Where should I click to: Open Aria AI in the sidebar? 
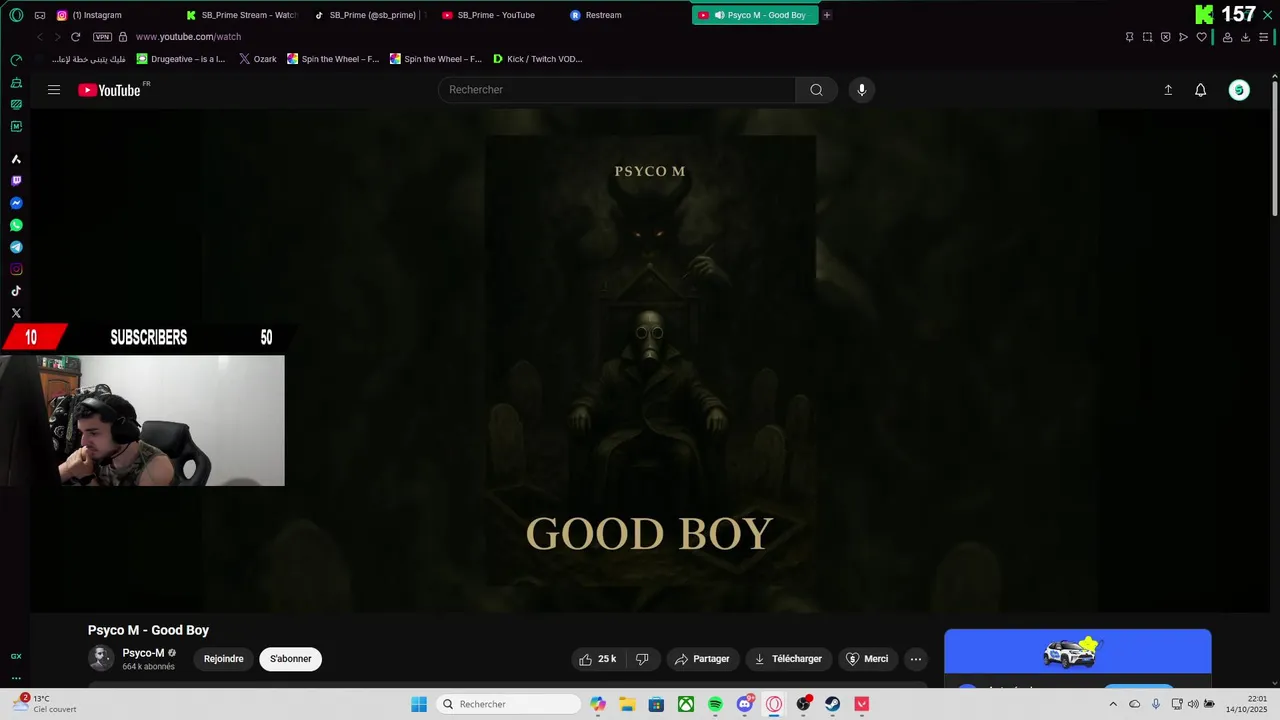click(x=16, y=159)
